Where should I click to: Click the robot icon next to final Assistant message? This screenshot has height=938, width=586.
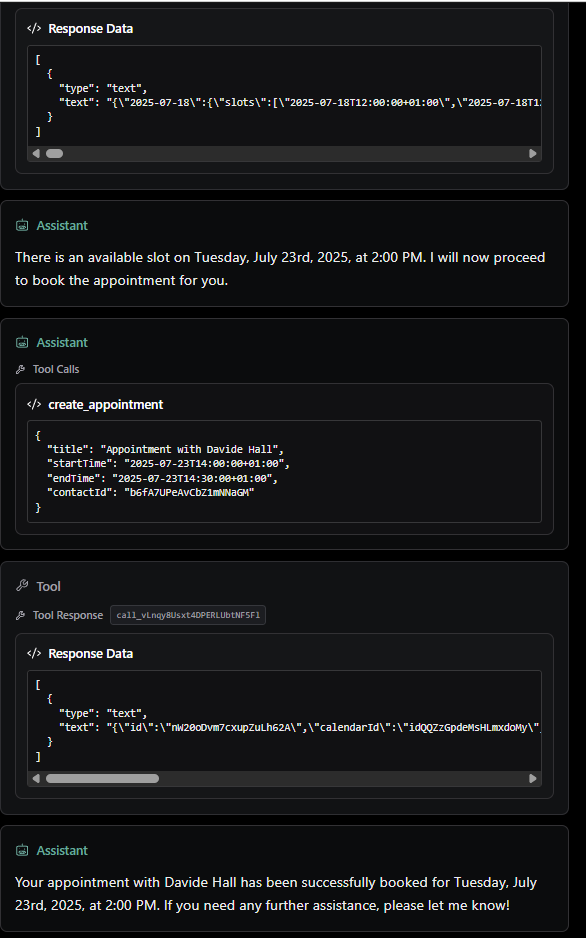pos(22,850)
